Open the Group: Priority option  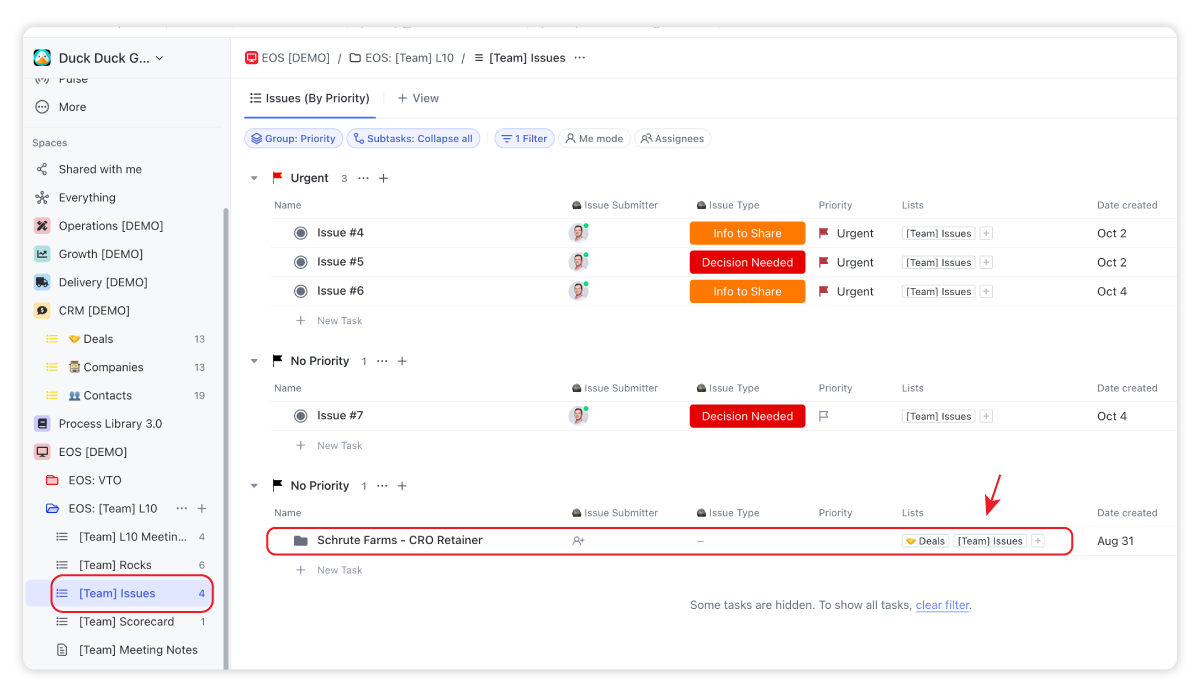[293, 139]
